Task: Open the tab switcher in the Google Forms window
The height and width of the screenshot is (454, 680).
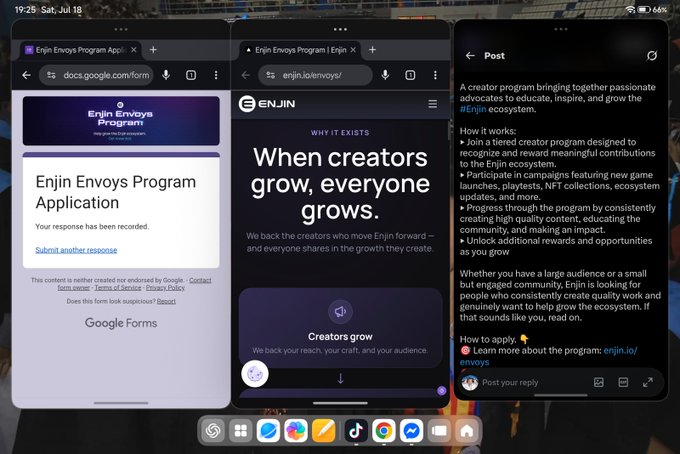Action: click(191, 75)
